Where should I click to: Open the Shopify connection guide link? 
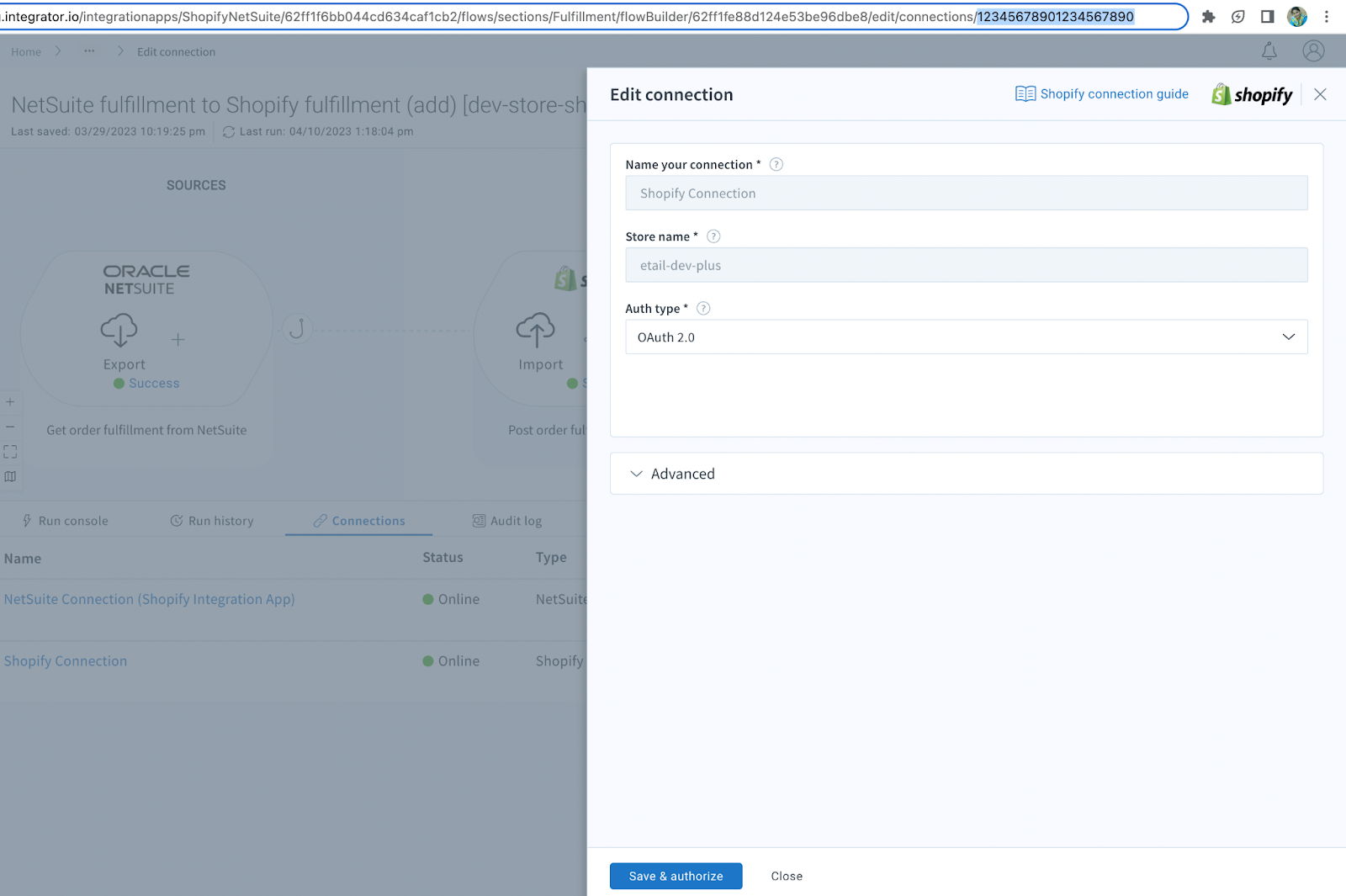pos(1102,94)
